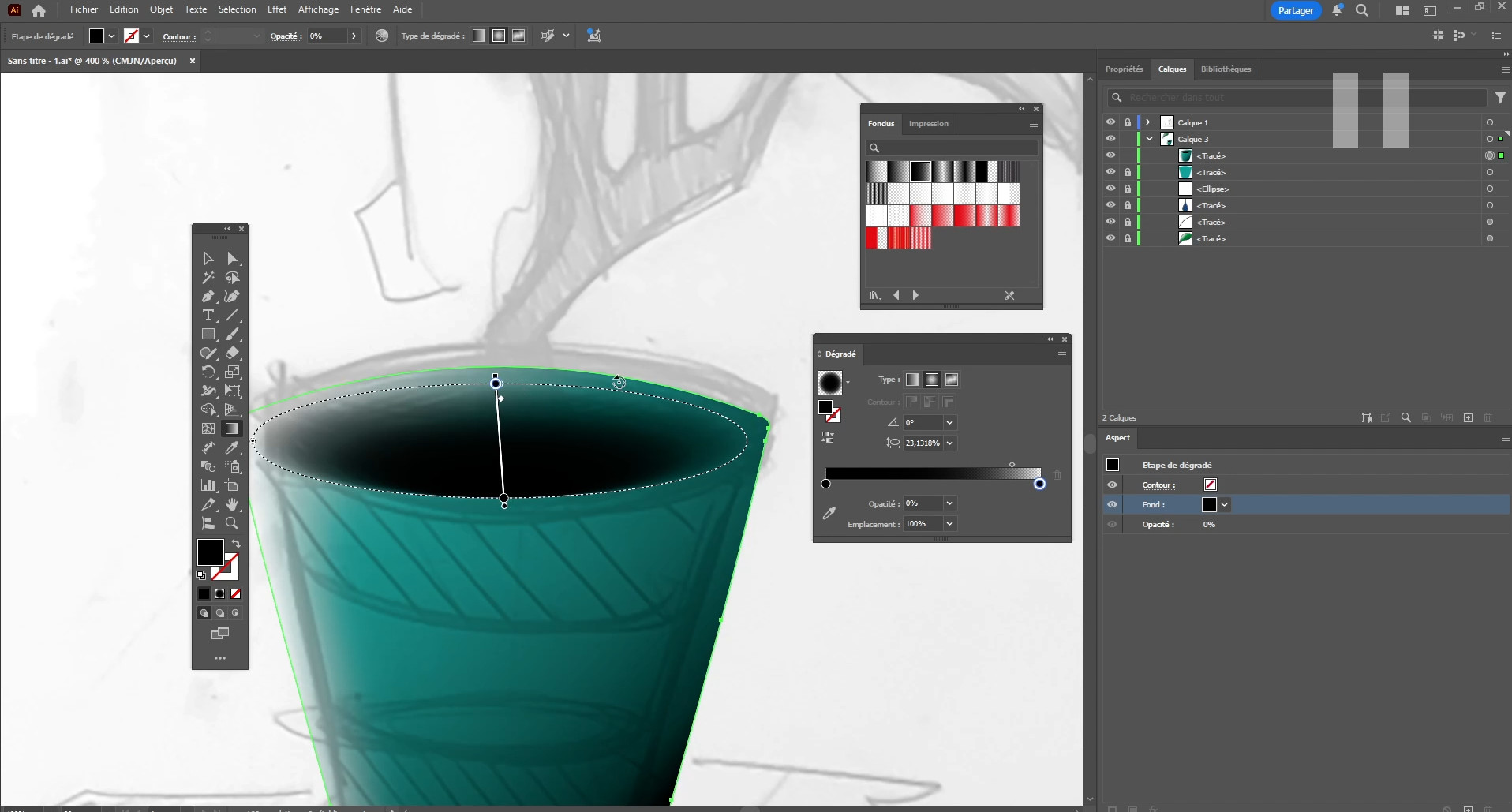Collapse the Calque 3 layer
The image size is (1512, 812).
1149,139
